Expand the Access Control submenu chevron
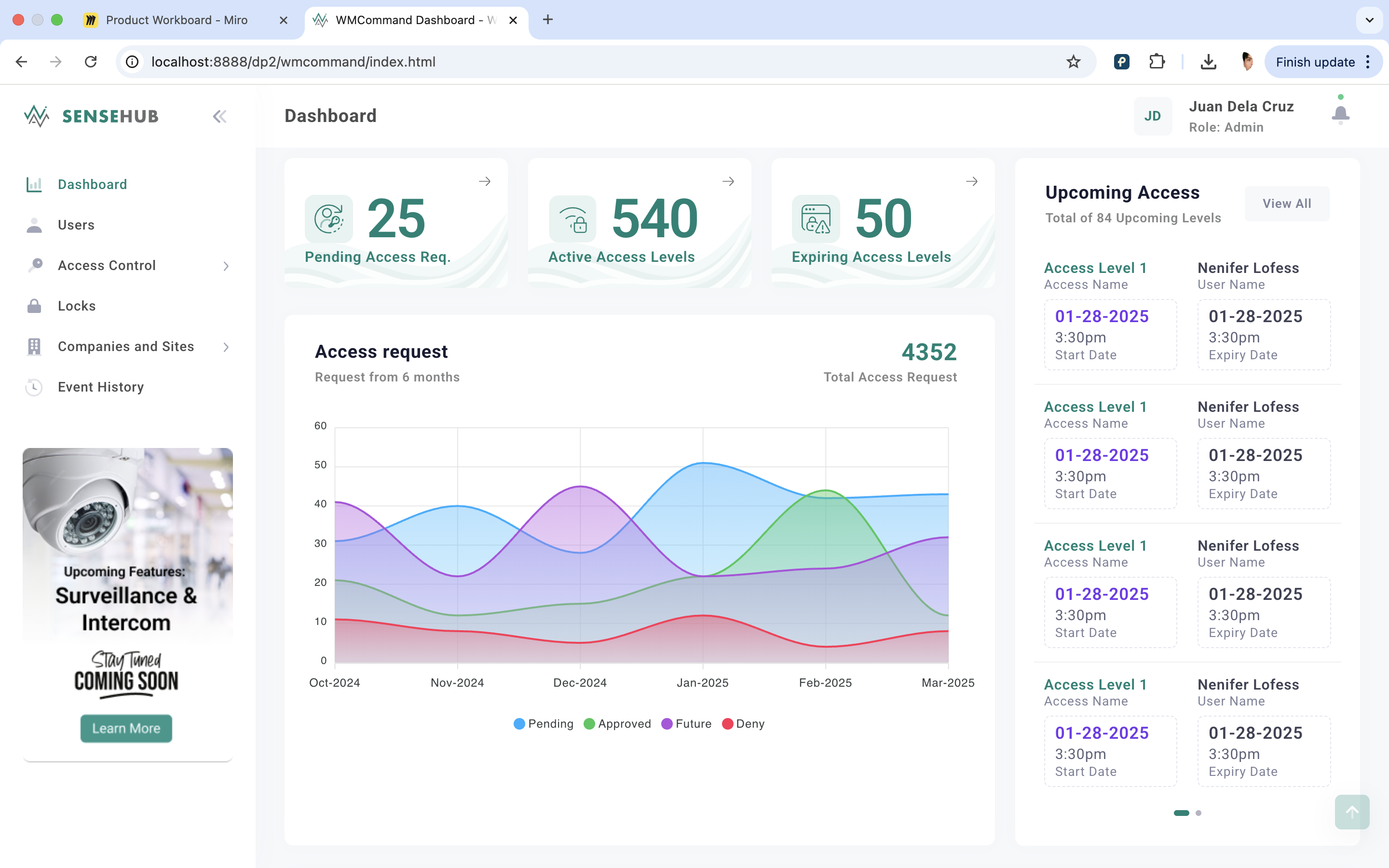This screenshot has width=1389, height=868. (226, 266)
